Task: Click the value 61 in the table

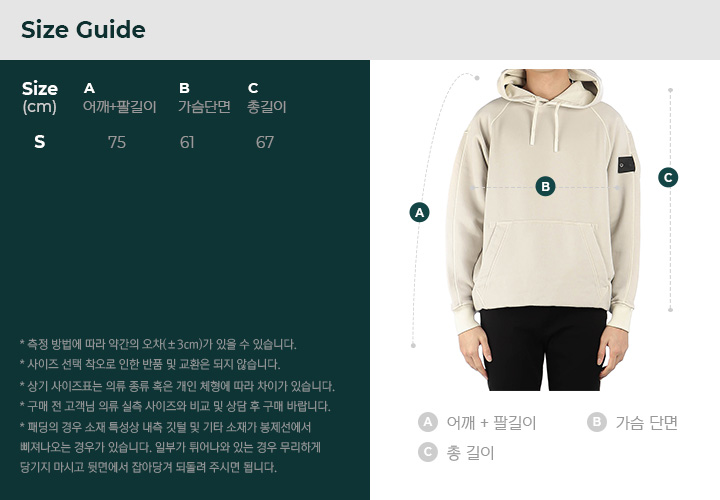Action: pos(187,142)
